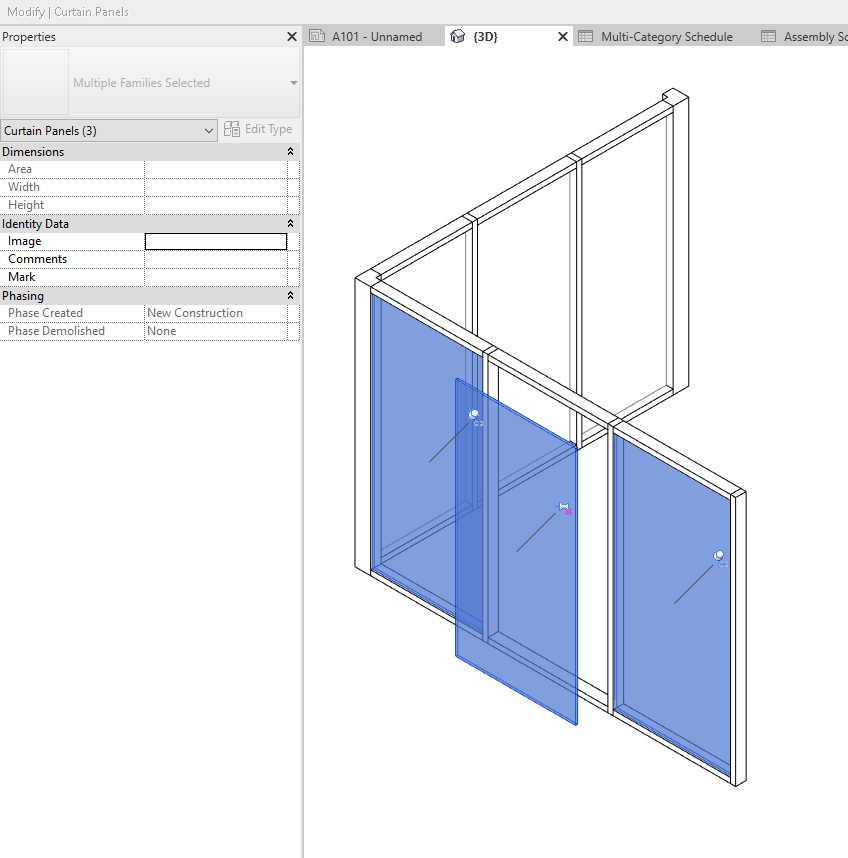The height and width of the screenshot is (858, 848).
Task: Close the Properties palette
Action: (291, 36)
